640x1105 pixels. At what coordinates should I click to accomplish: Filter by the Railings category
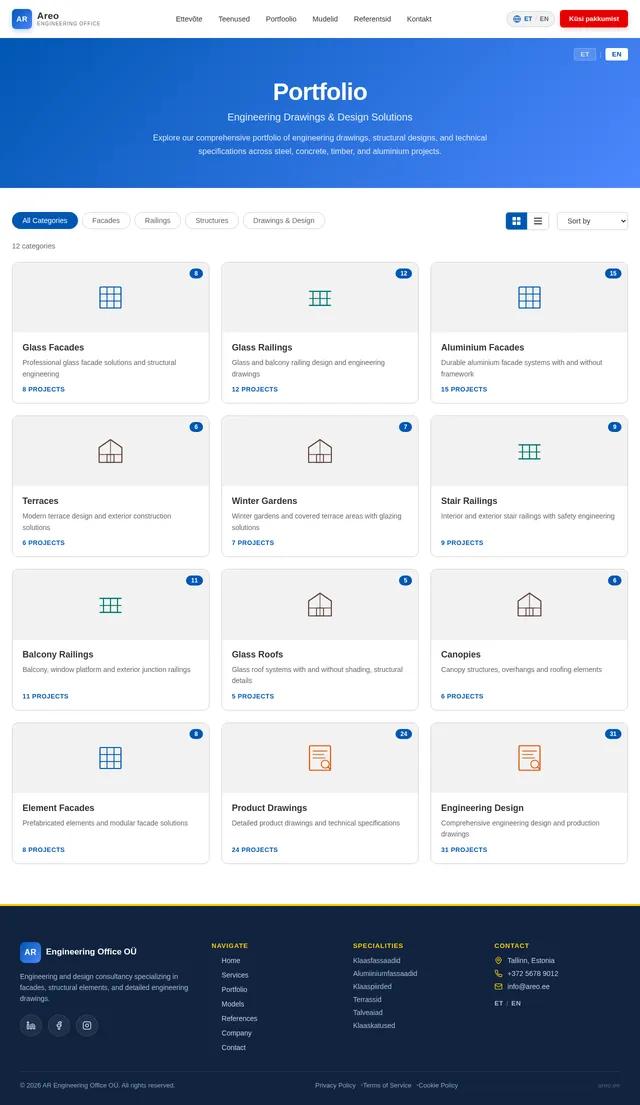click(157, 221)
